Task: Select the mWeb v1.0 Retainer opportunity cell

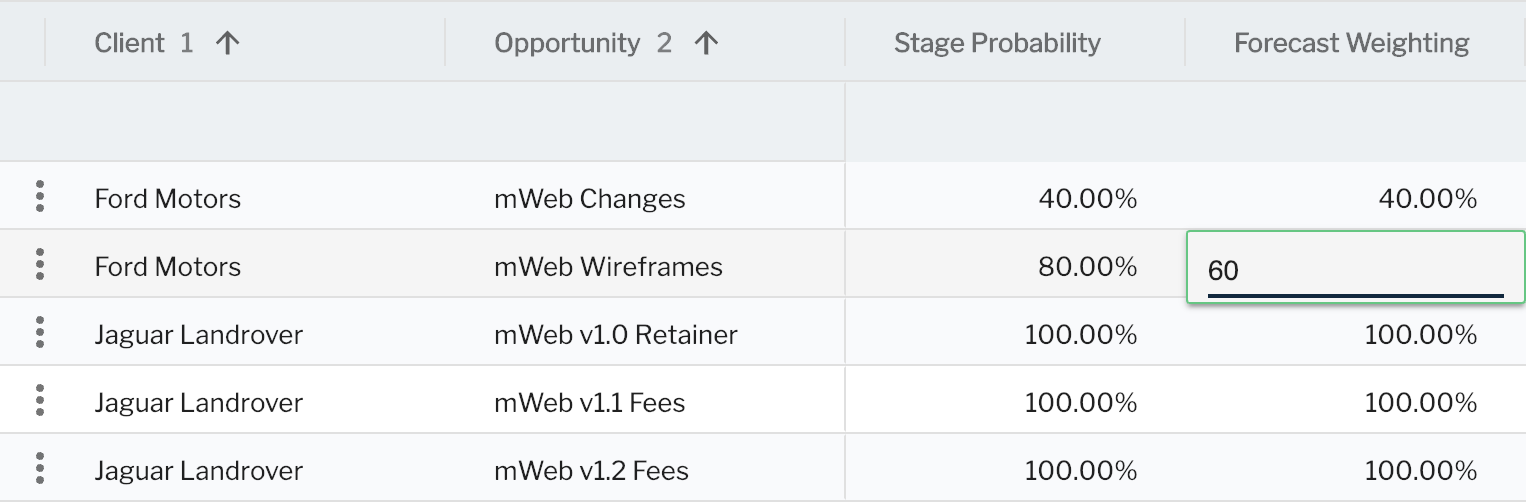Action: click(x=616, y=334)
